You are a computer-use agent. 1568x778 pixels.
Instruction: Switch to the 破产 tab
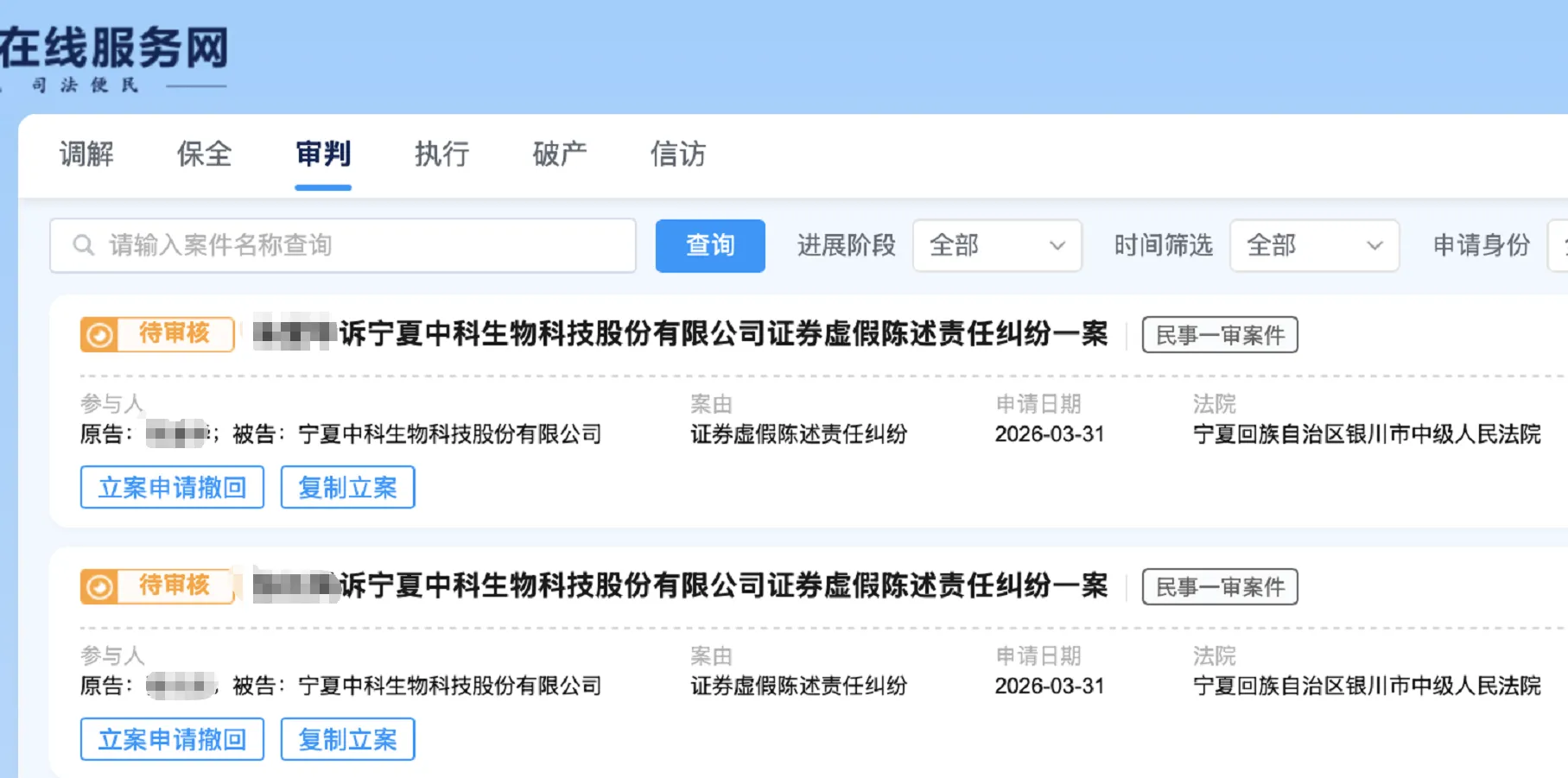pos(559,155)
